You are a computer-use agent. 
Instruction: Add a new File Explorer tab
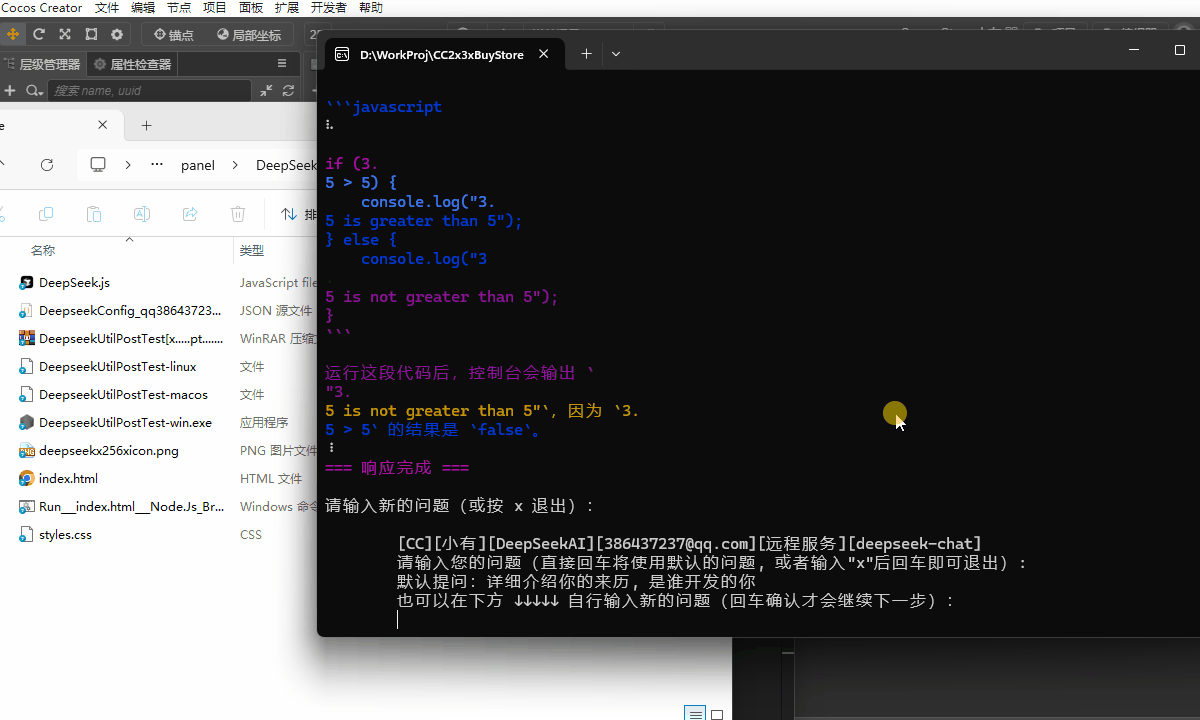pyautogui.click(x=146, y=125)
